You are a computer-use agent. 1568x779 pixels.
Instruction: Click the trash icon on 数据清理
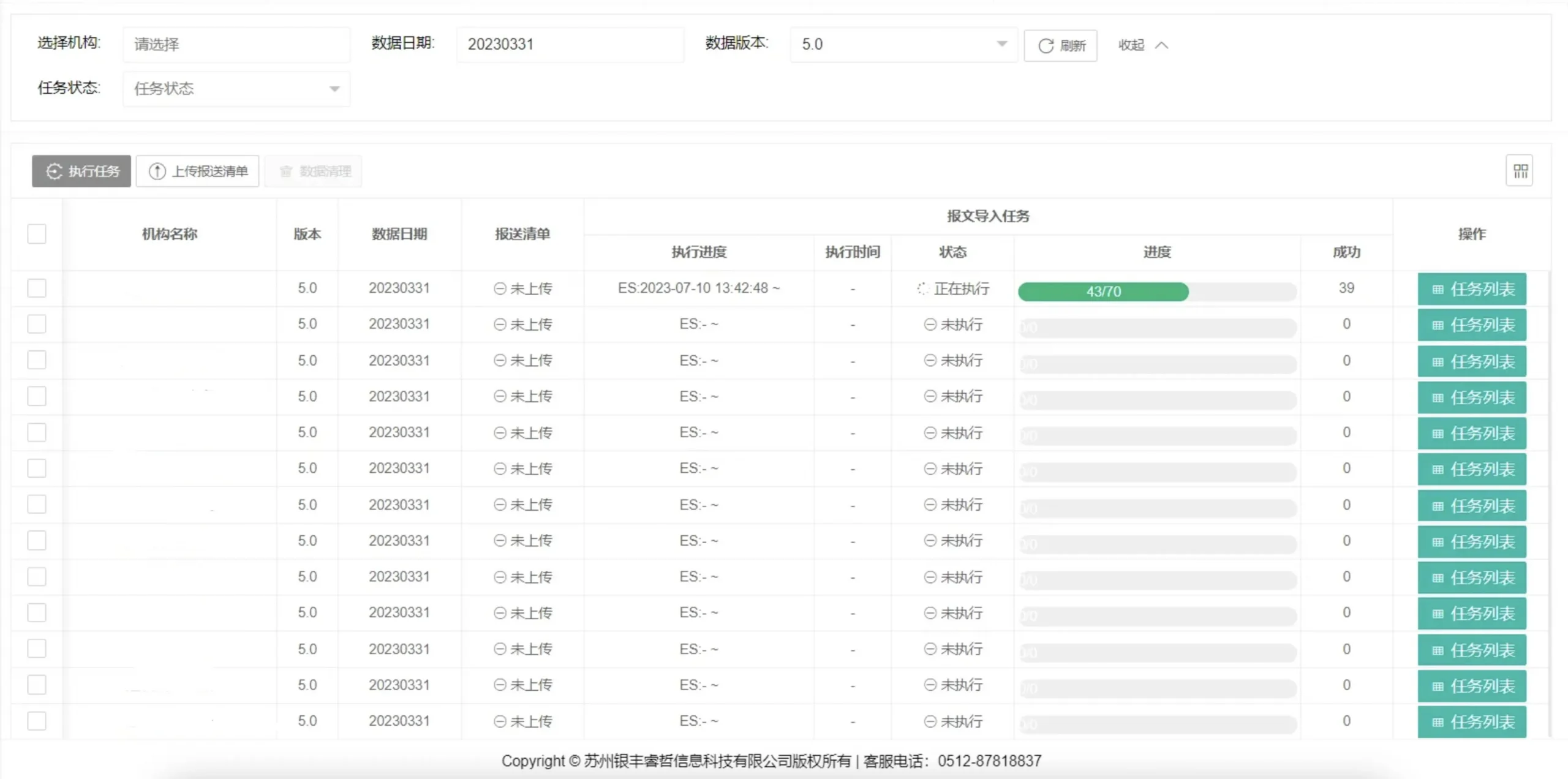pos(286,171)
